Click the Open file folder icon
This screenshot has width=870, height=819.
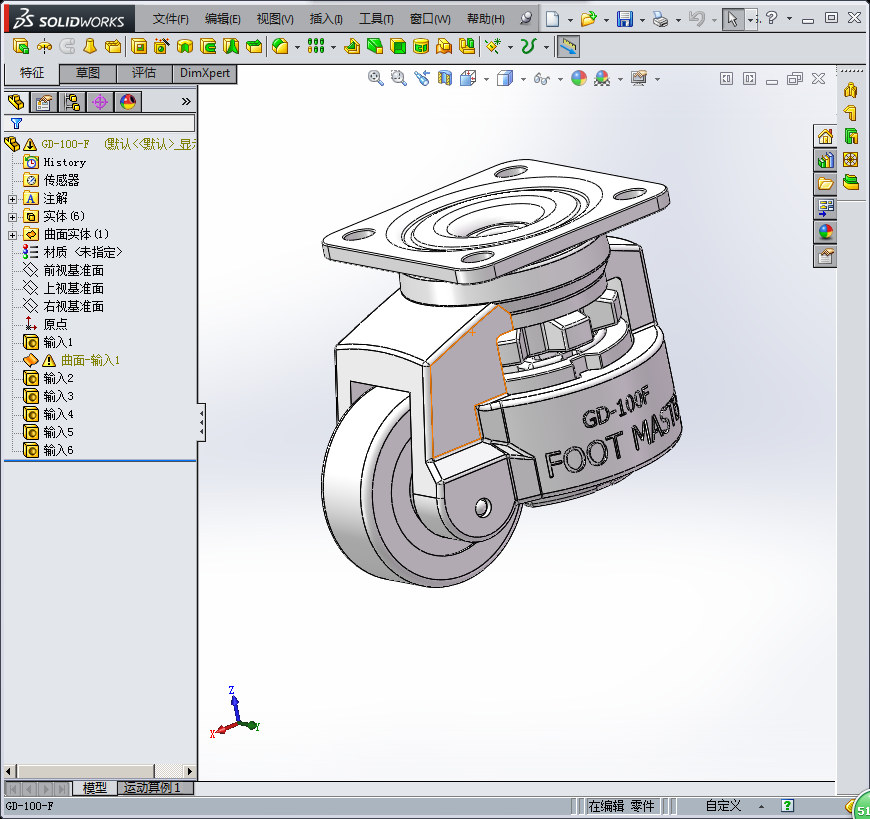(x=588, y=19)
